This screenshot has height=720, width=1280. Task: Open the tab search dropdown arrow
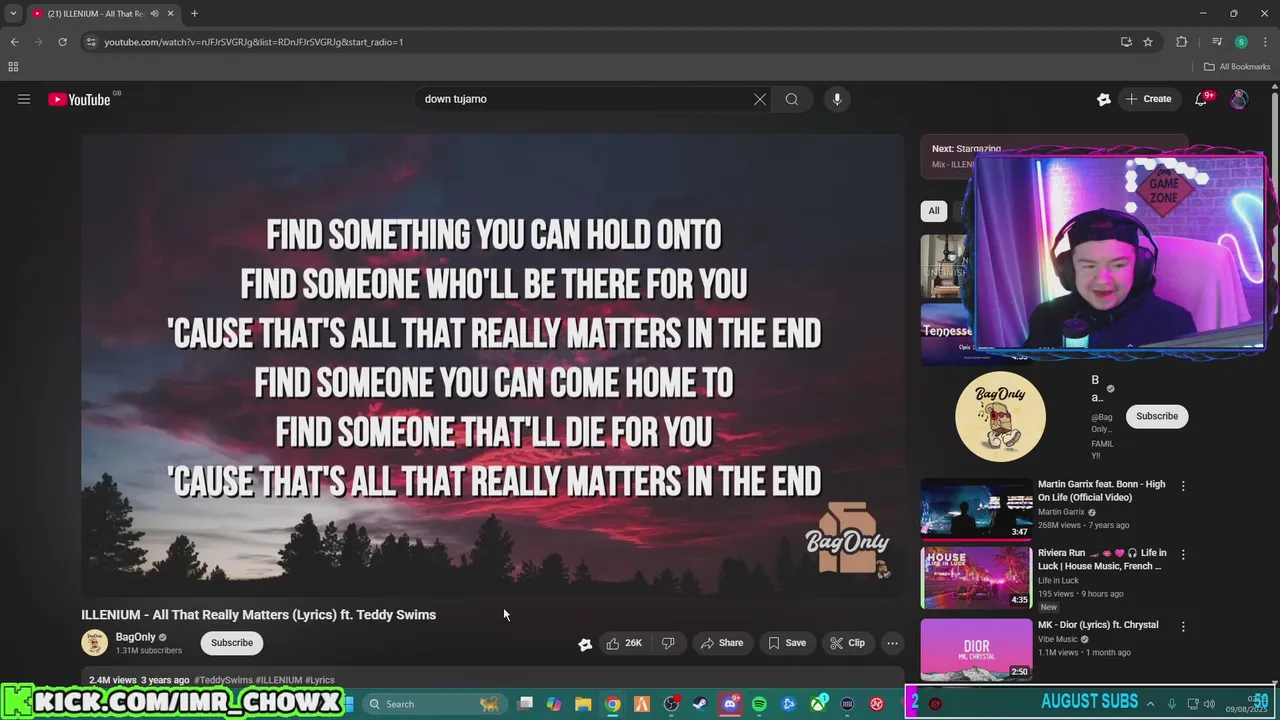[13, 14]
